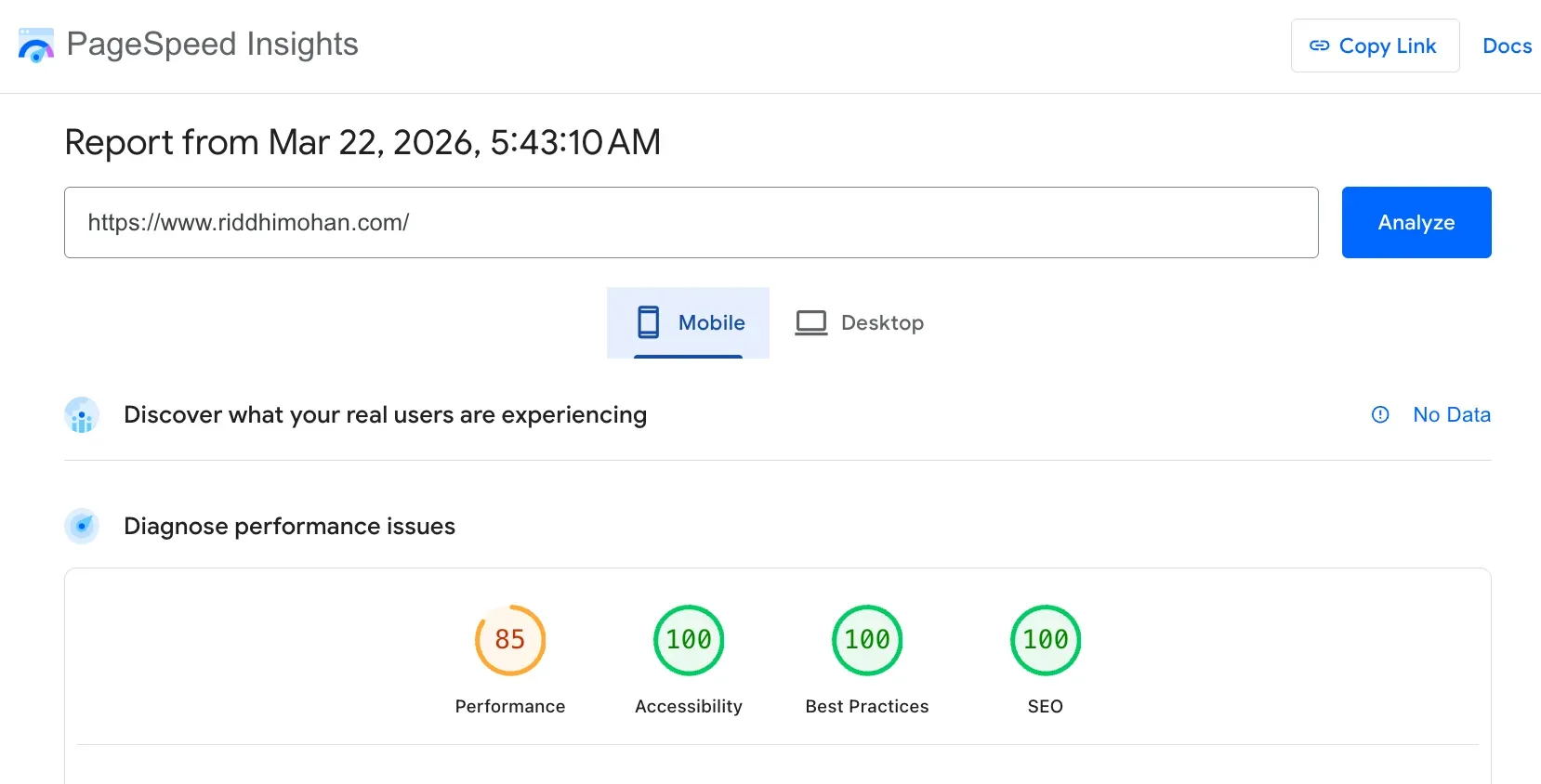Open the Docs link
This screenshot has width=1541, height=784.
point(1507,46)
